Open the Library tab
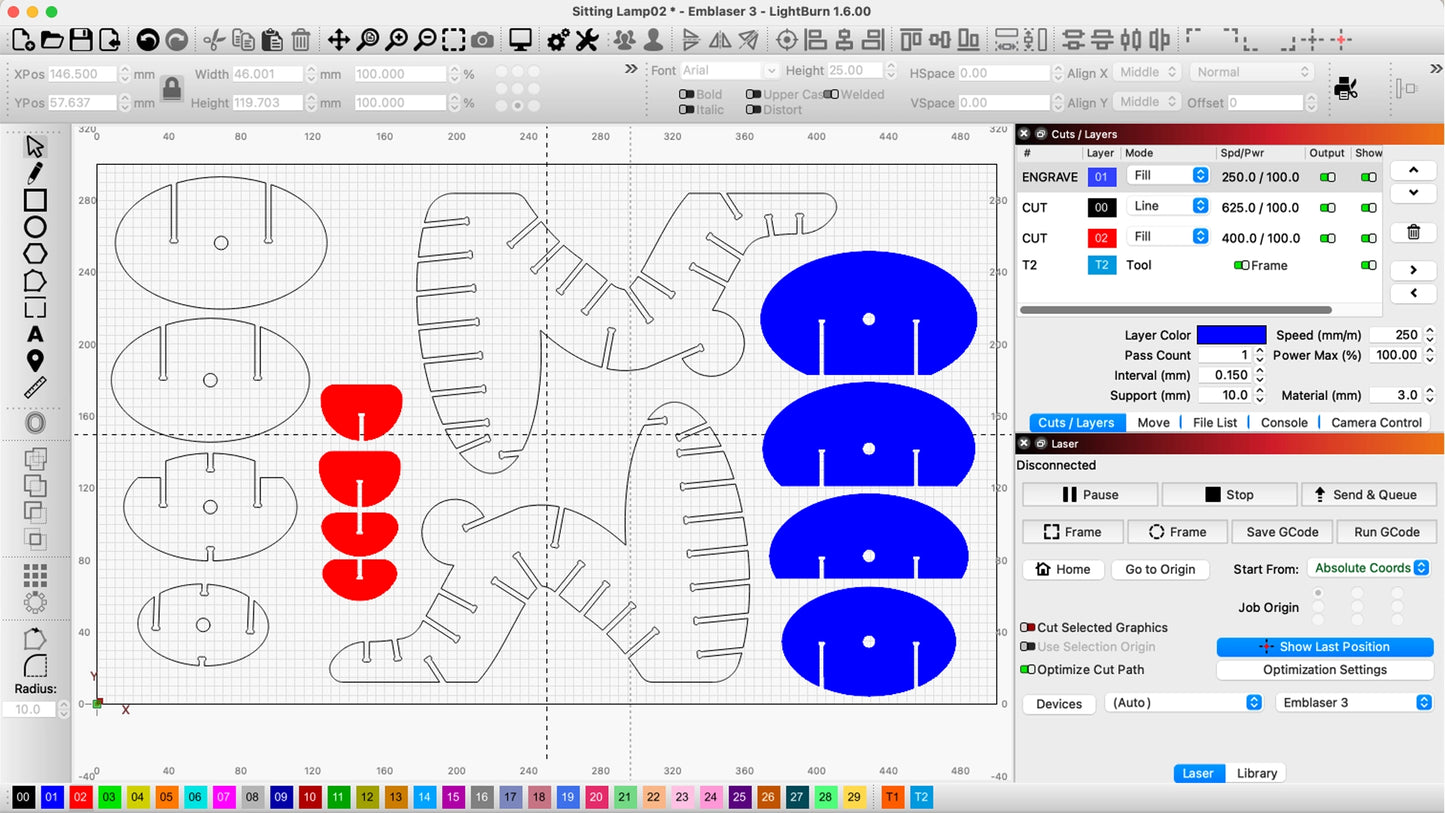Image resolution: width=1445 pixels, height=813 pixels. 1256,773
